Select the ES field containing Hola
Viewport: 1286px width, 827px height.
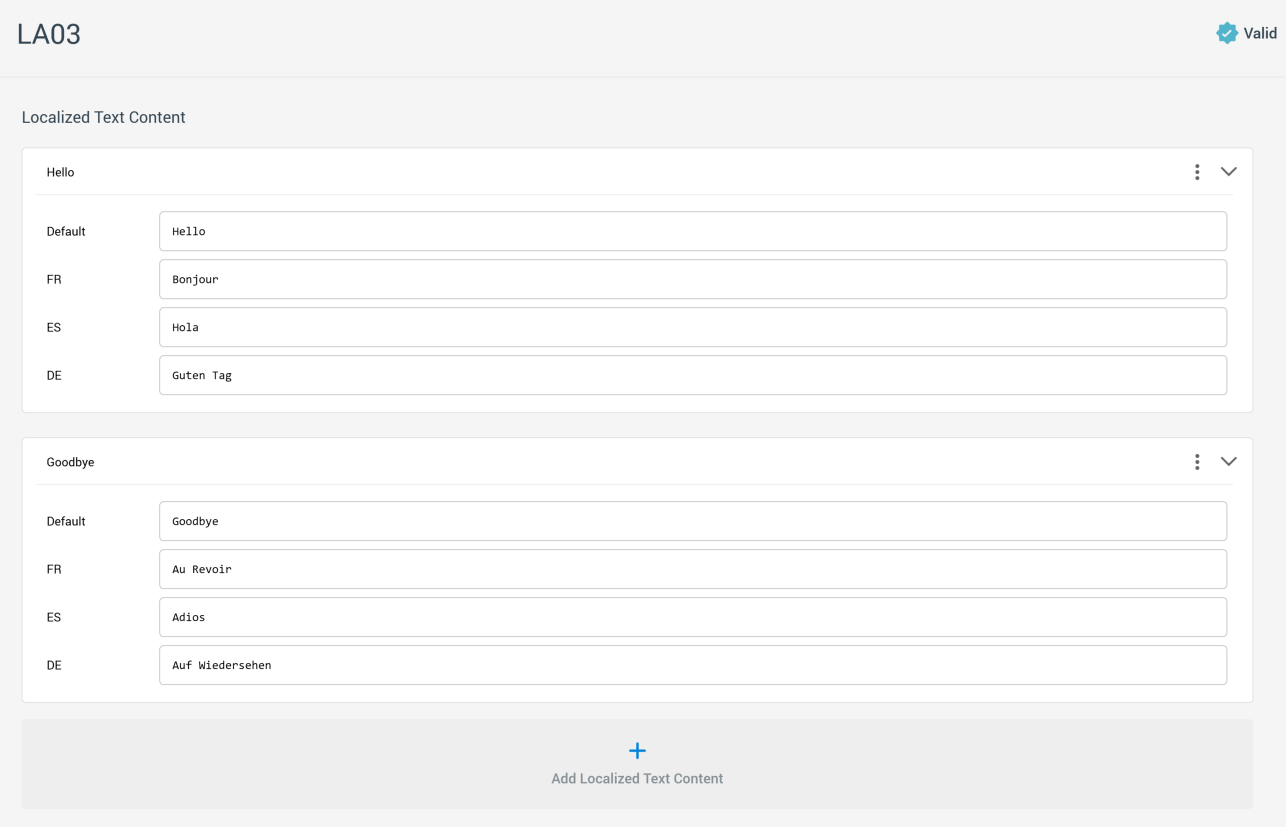[x=692, y=327]
